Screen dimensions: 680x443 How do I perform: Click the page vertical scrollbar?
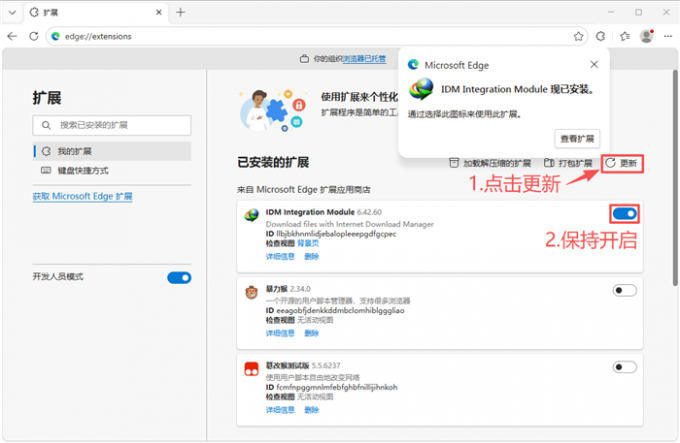(675, 178)
